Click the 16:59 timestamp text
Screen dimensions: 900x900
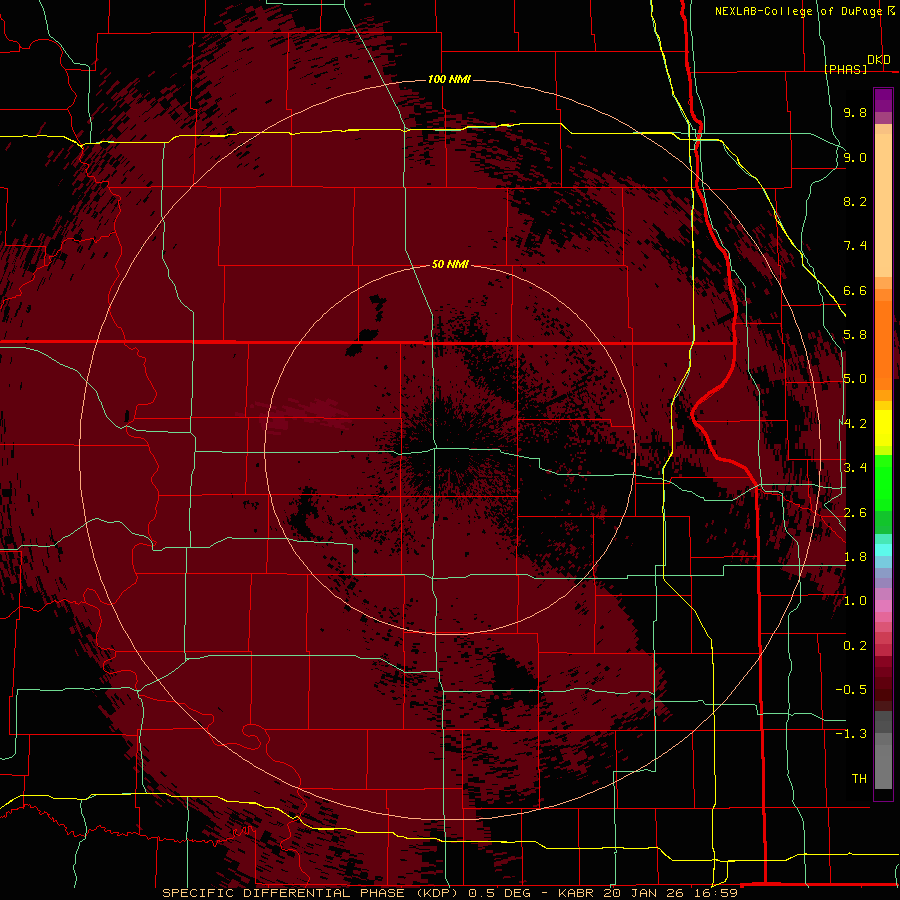click(x=717, y=893)
